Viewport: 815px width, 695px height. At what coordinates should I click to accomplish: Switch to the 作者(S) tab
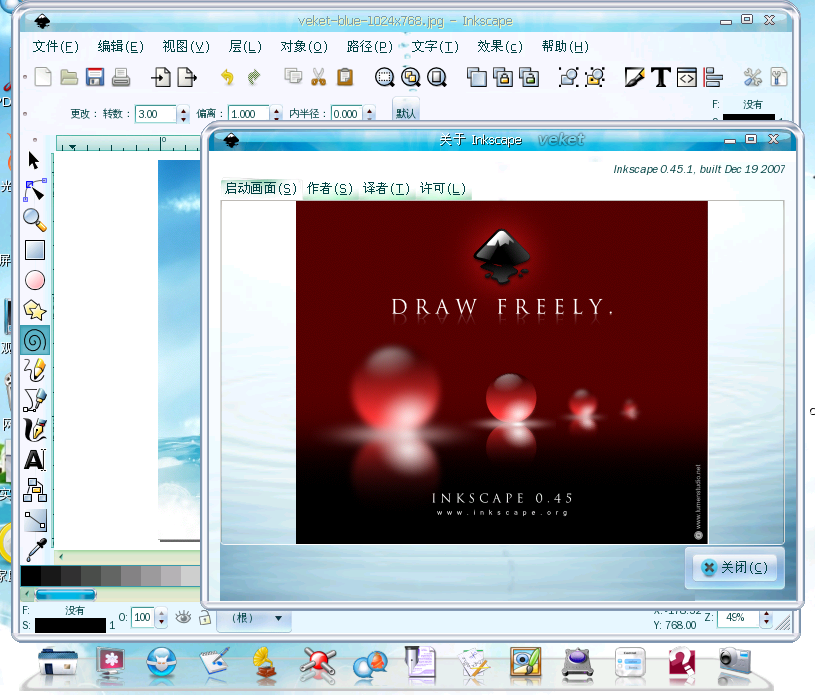pyautogui.click(x=330, y=188)
